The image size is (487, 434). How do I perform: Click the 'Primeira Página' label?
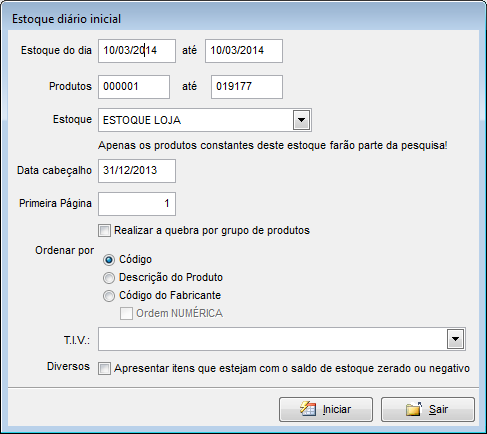click(55, 203)
